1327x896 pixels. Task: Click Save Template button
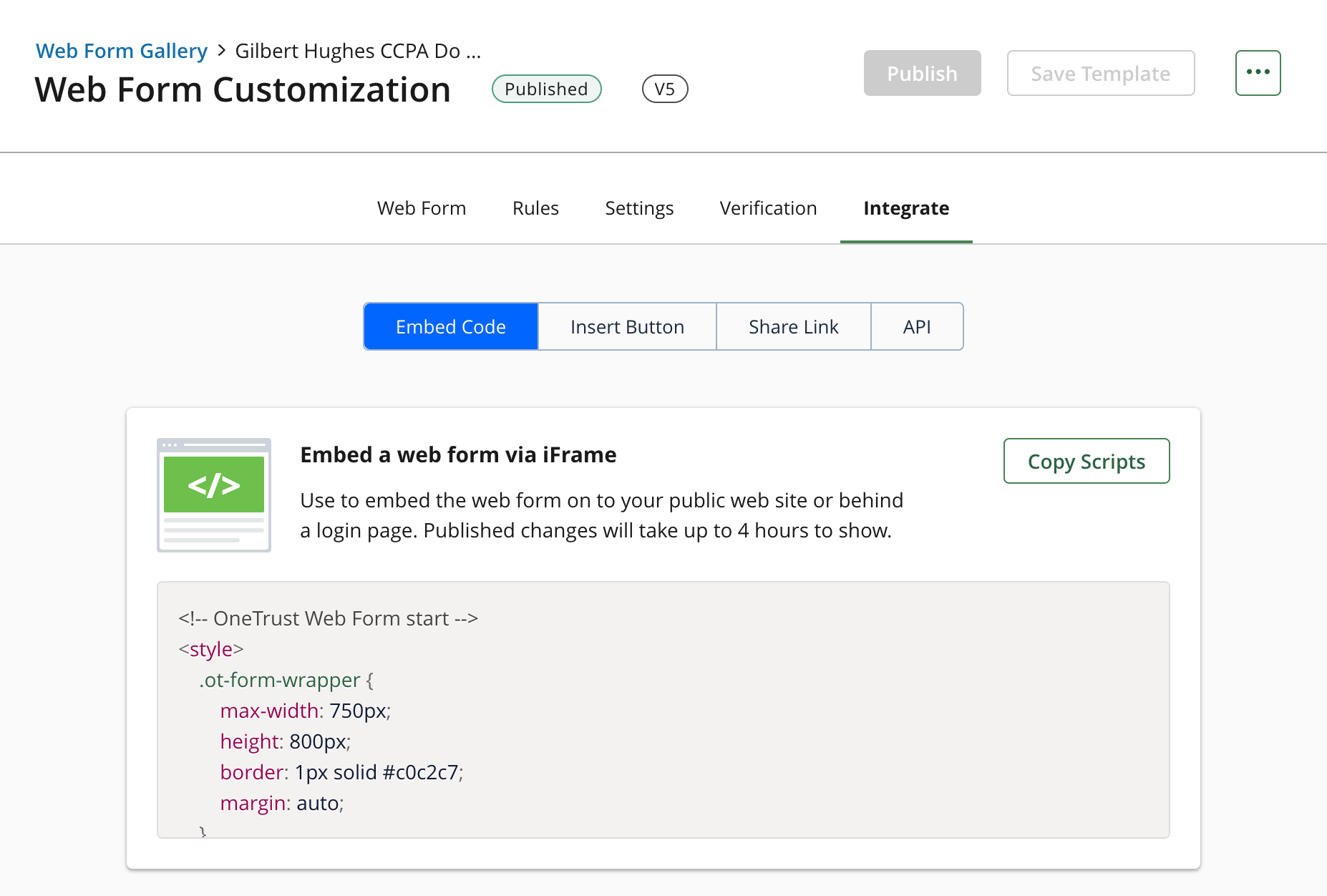click(1100, 73)
